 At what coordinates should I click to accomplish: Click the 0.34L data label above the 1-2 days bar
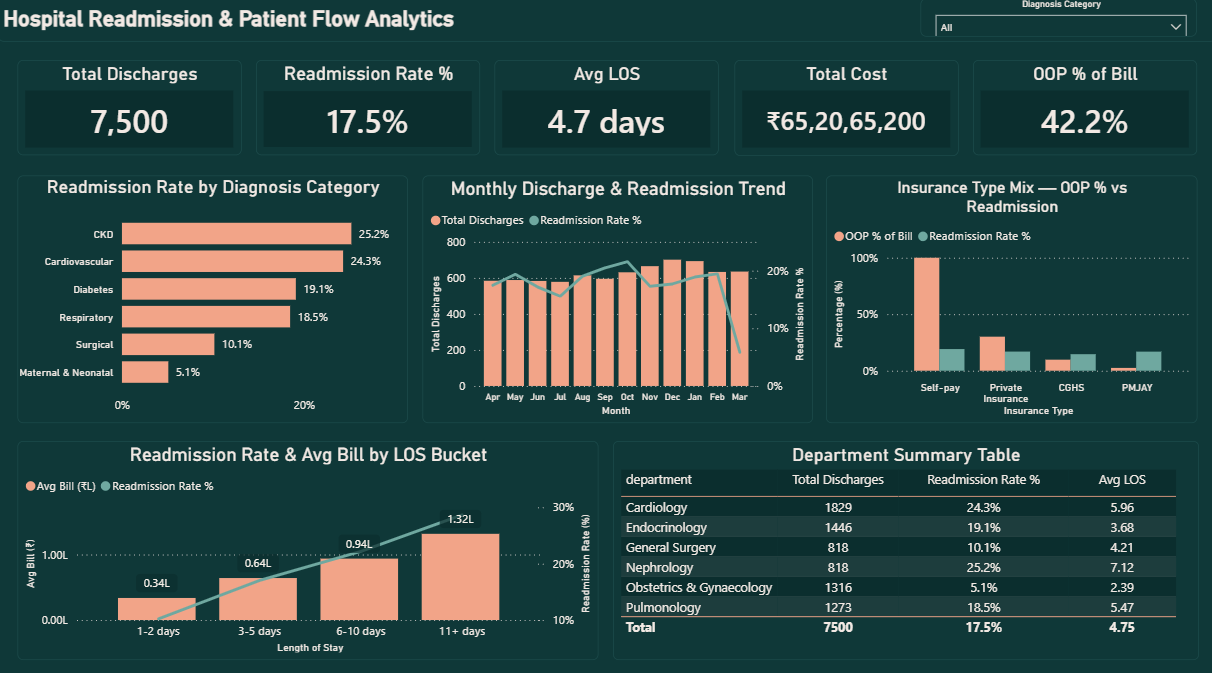[x=156, y=583]
